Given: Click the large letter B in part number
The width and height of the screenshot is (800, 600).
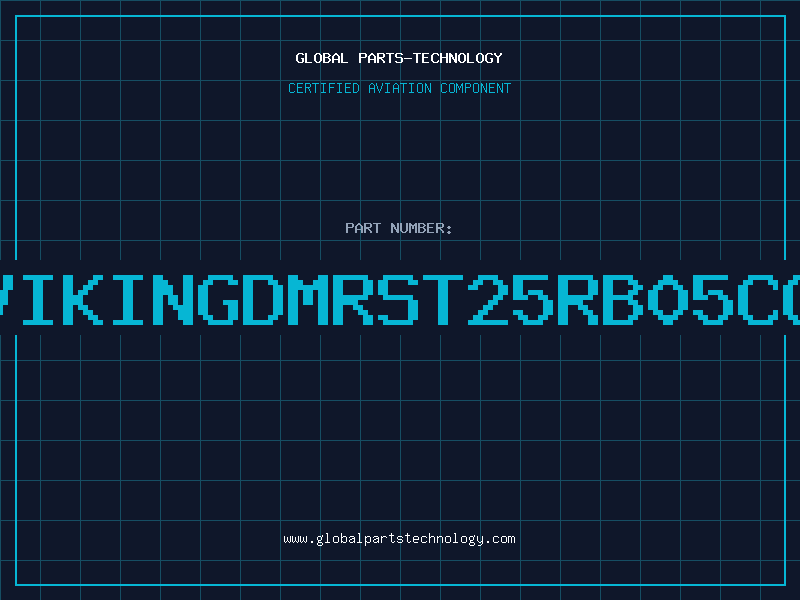Looking at the screenshot, I should coord(623,299).
